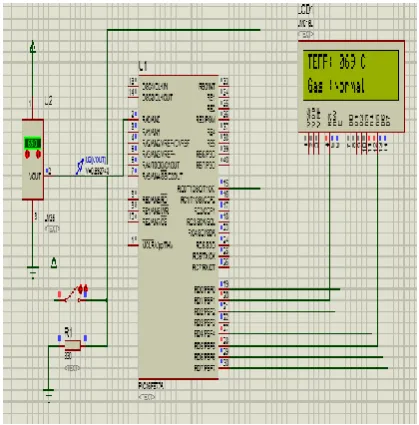The image size is (419, 425).
Task: Select the R1 resistor body
Action: (x=72, y=345)
